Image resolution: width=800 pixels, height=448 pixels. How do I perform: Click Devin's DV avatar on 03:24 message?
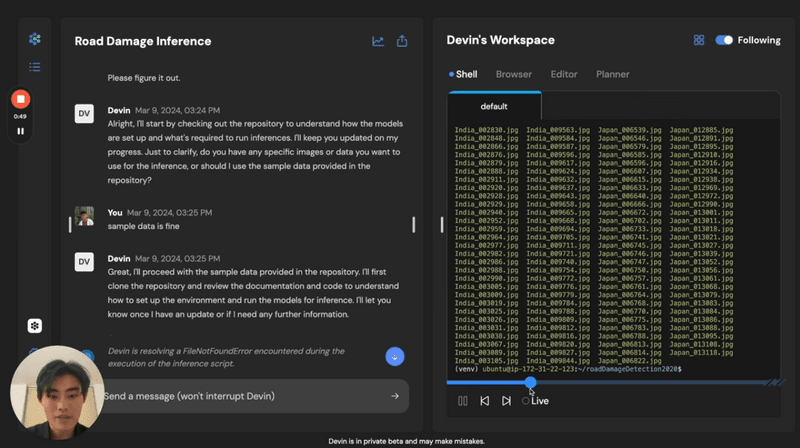coord(84,114)
